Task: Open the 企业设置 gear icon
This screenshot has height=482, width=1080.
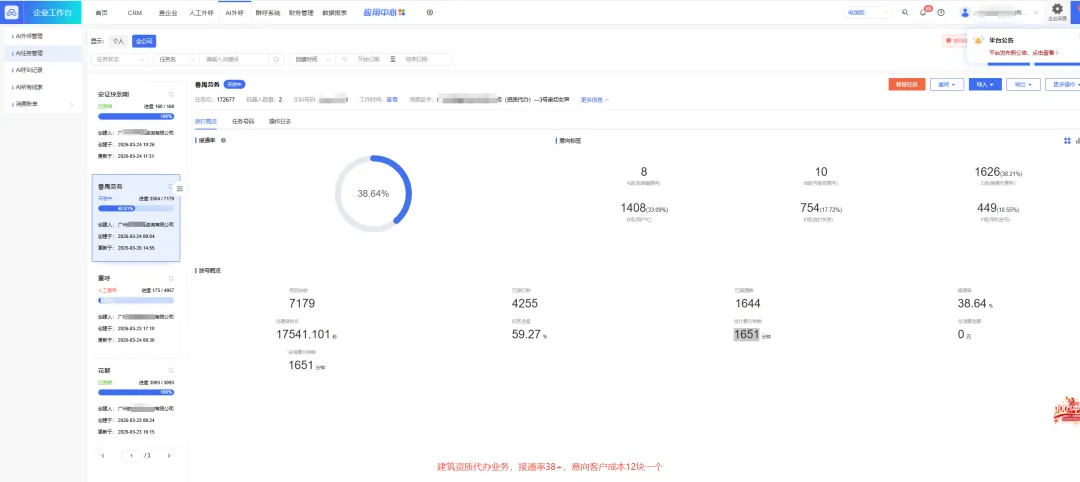Action: pos(1057,9)
